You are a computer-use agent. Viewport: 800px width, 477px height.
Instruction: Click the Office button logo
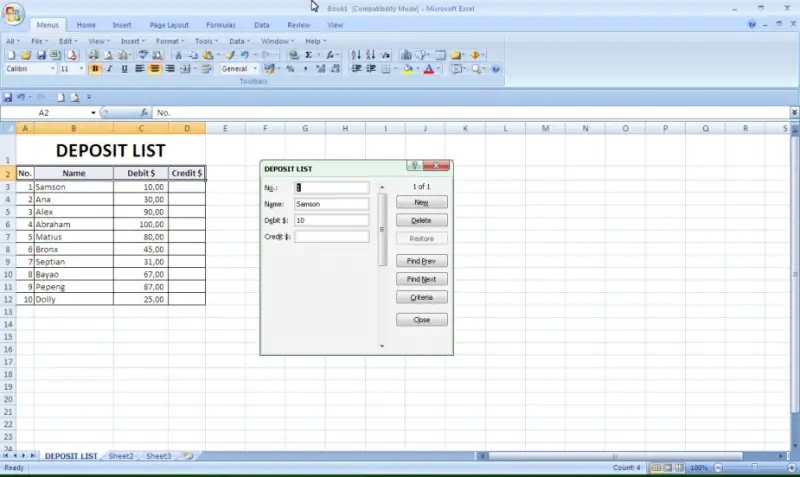13,15
